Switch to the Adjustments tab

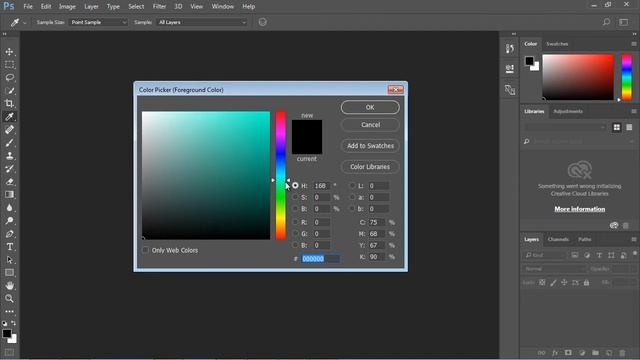tap(568, 111)
